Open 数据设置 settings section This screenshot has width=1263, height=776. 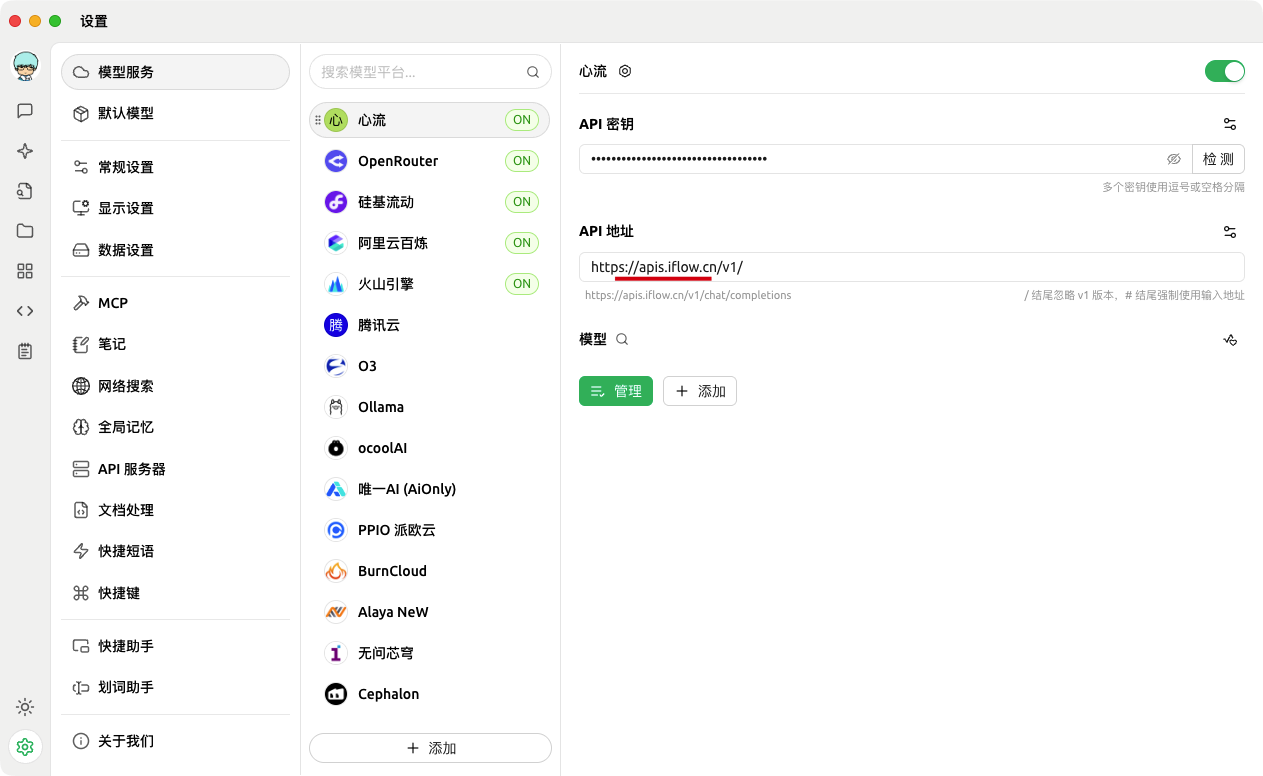tap(175, 250)
